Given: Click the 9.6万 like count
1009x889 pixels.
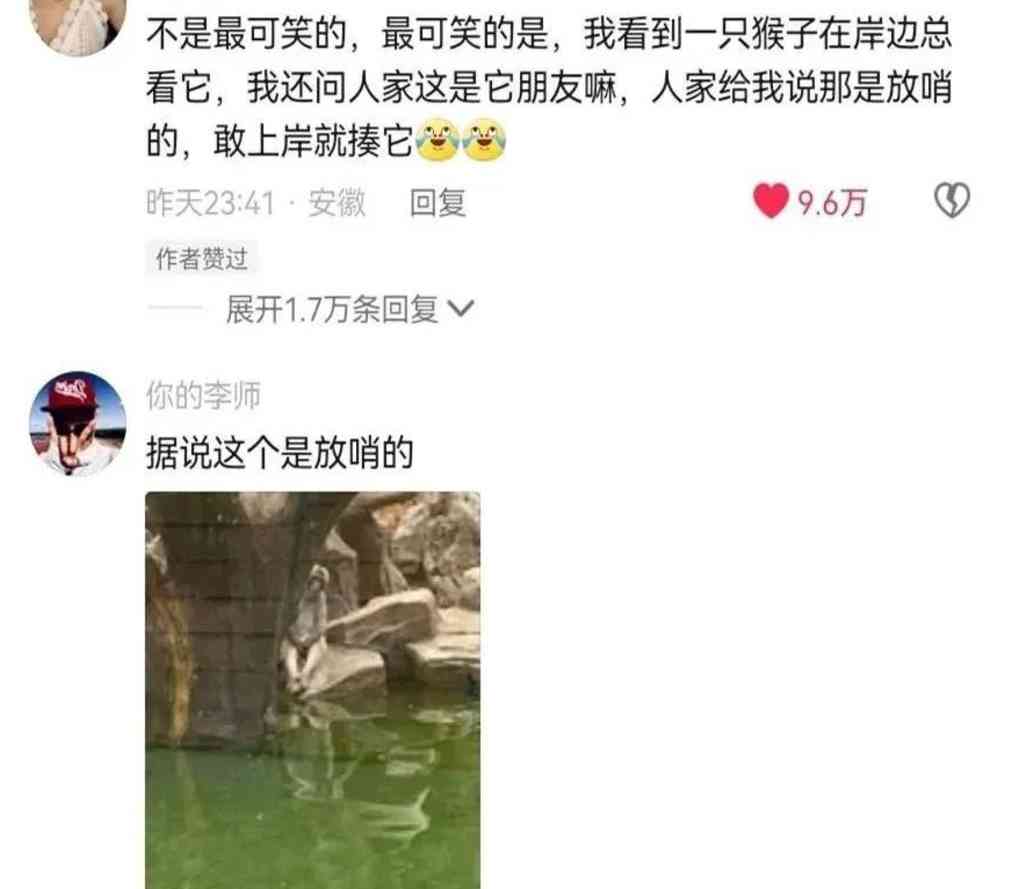Looking at the screenshot, I should point(832,203).
